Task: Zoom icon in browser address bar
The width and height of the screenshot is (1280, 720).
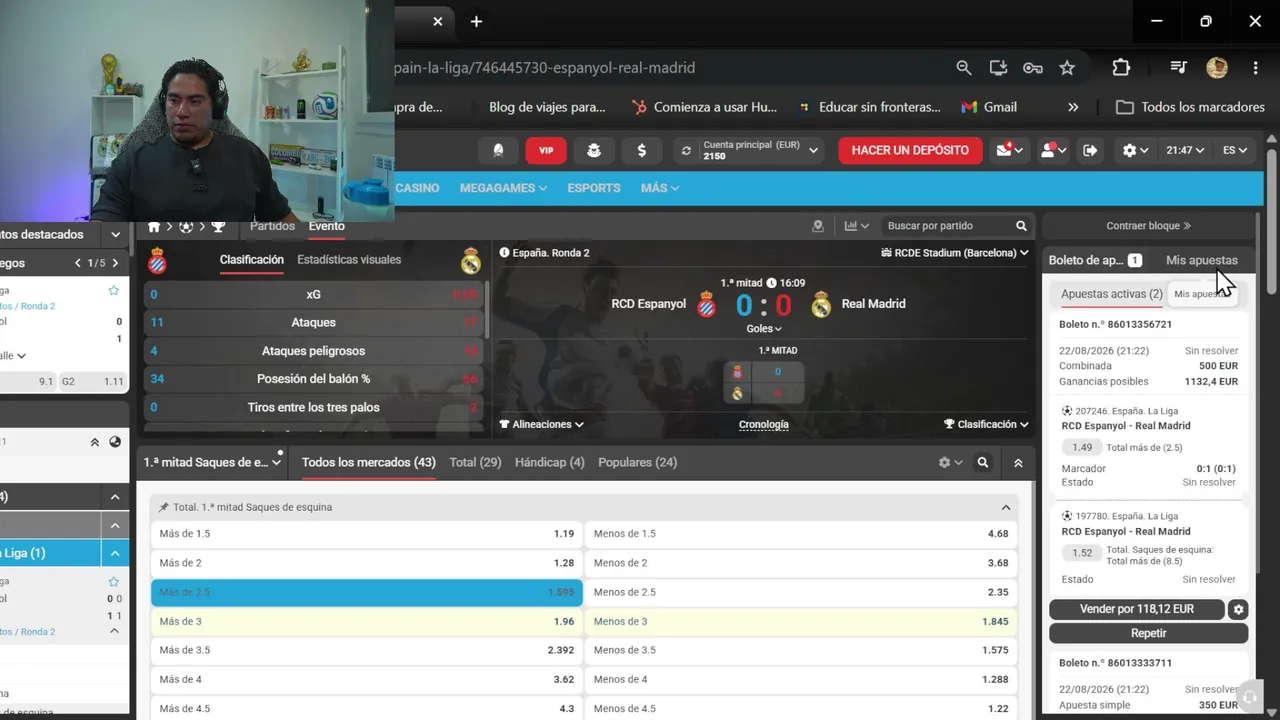Action: click(x=964, y=68)
